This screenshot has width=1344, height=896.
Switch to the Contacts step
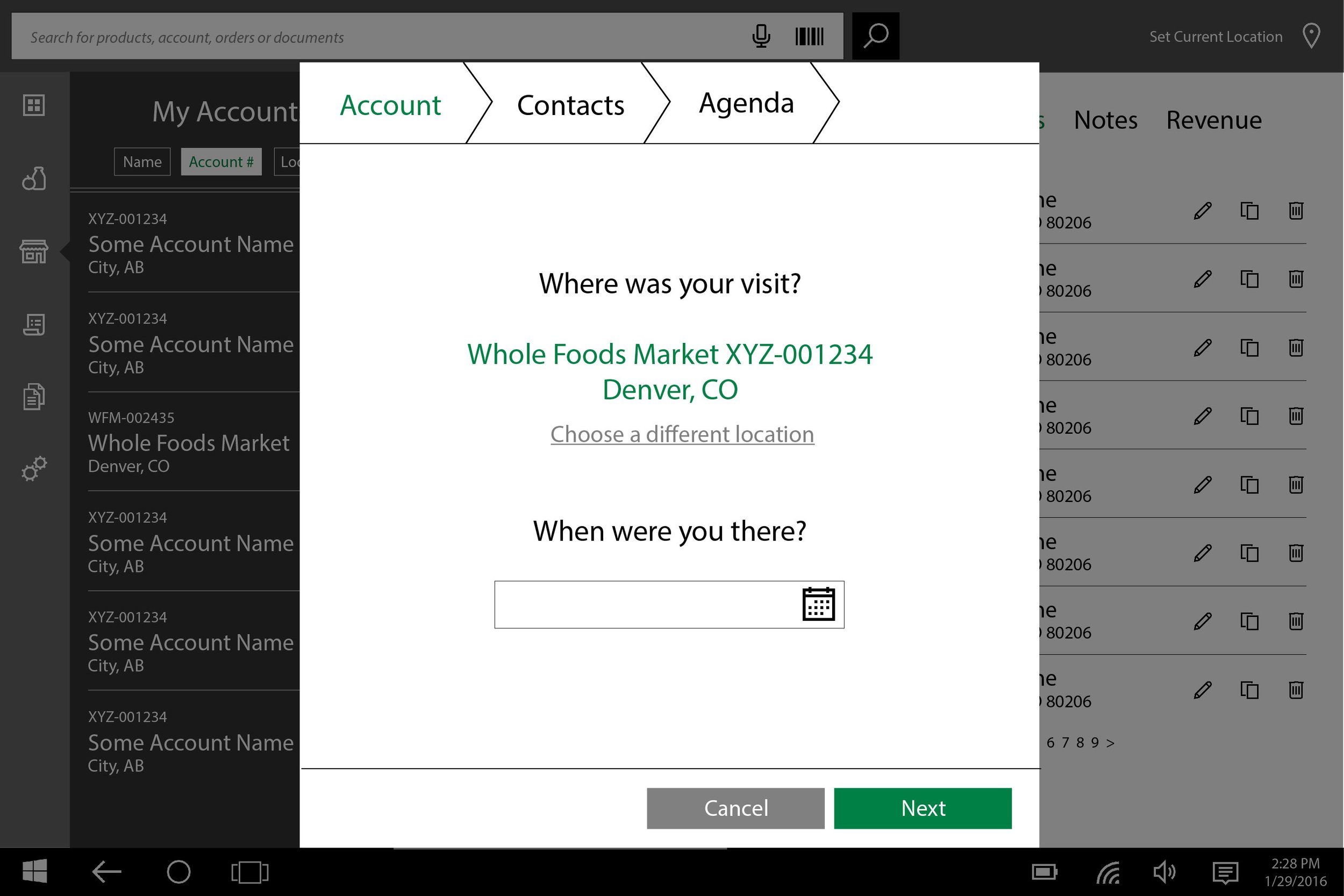click(570, 105)
